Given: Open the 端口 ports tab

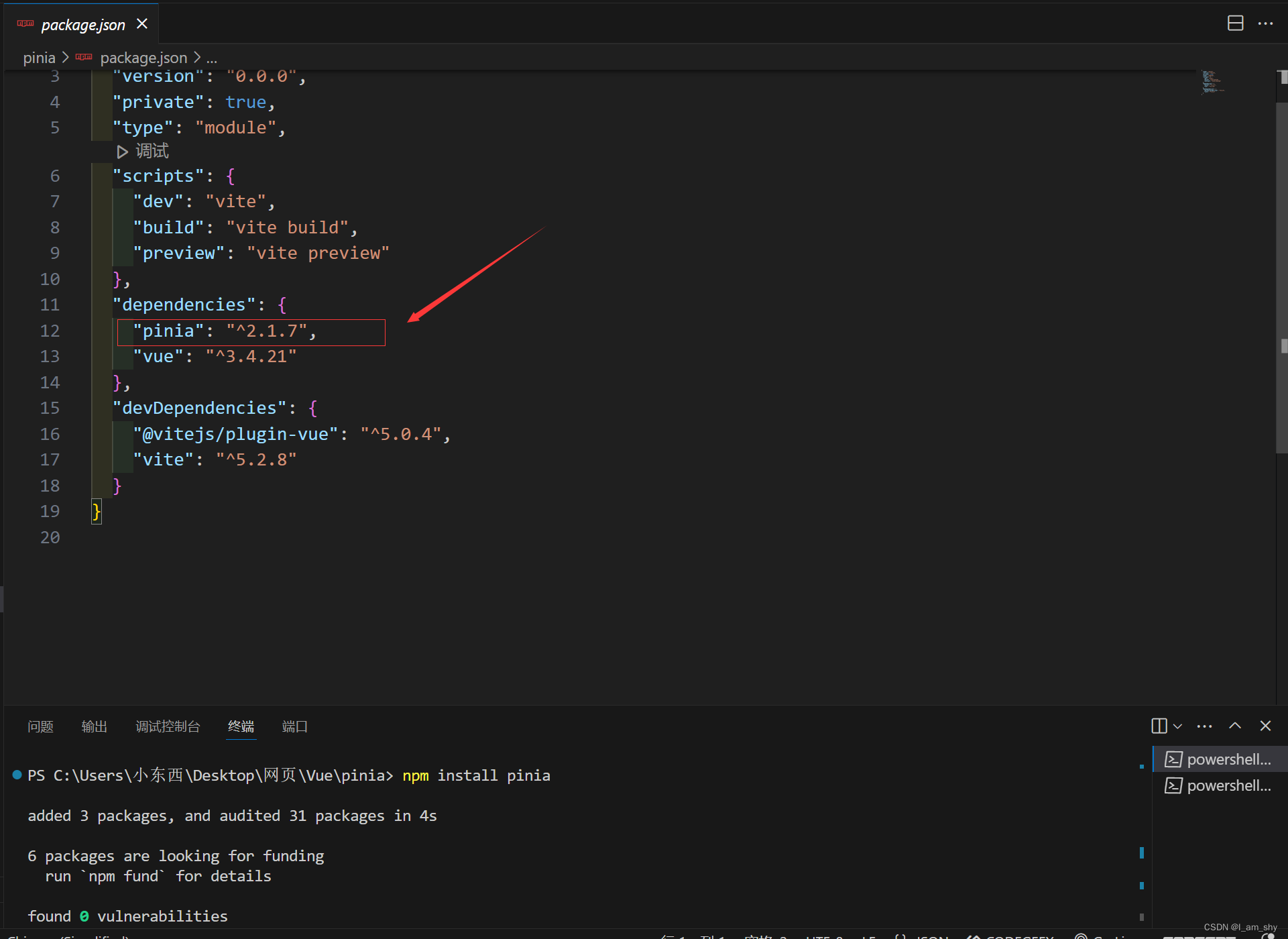Looking at the screenshot, I should (294, 726).
